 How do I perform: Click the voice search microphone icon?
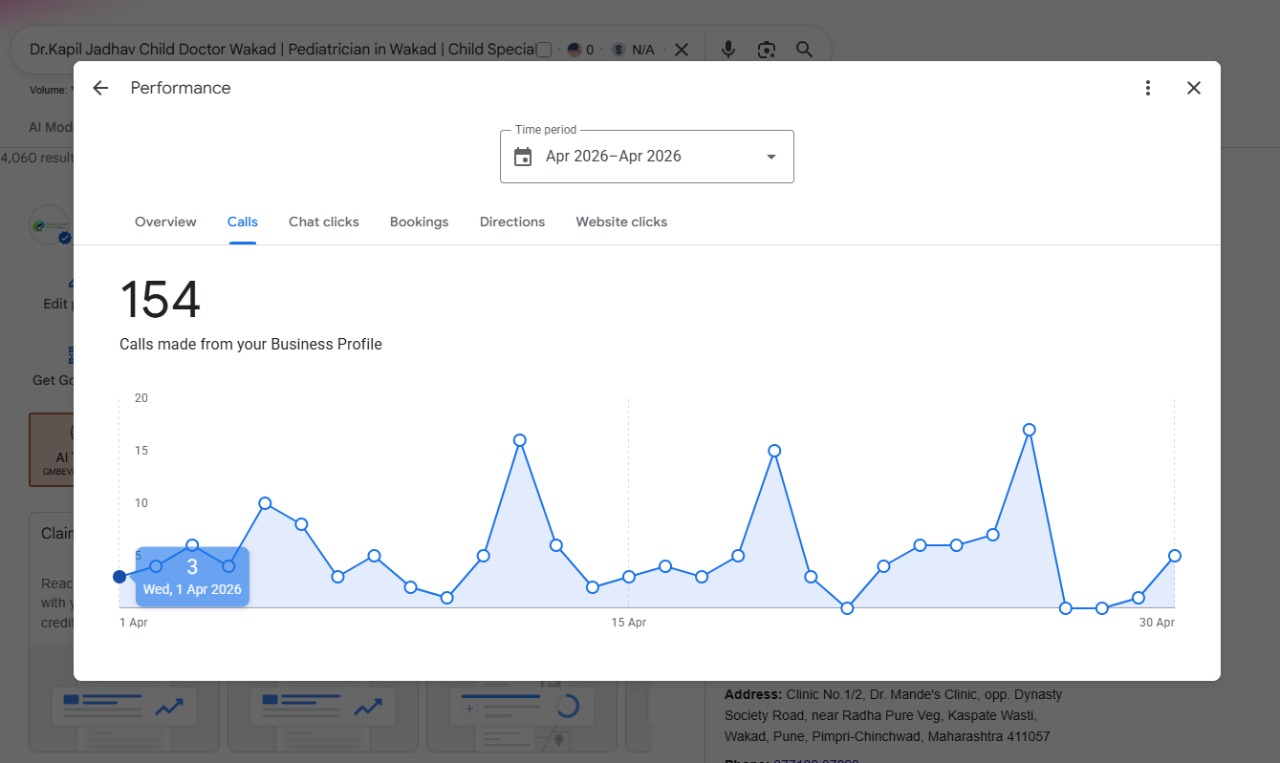tap(728, 49)
